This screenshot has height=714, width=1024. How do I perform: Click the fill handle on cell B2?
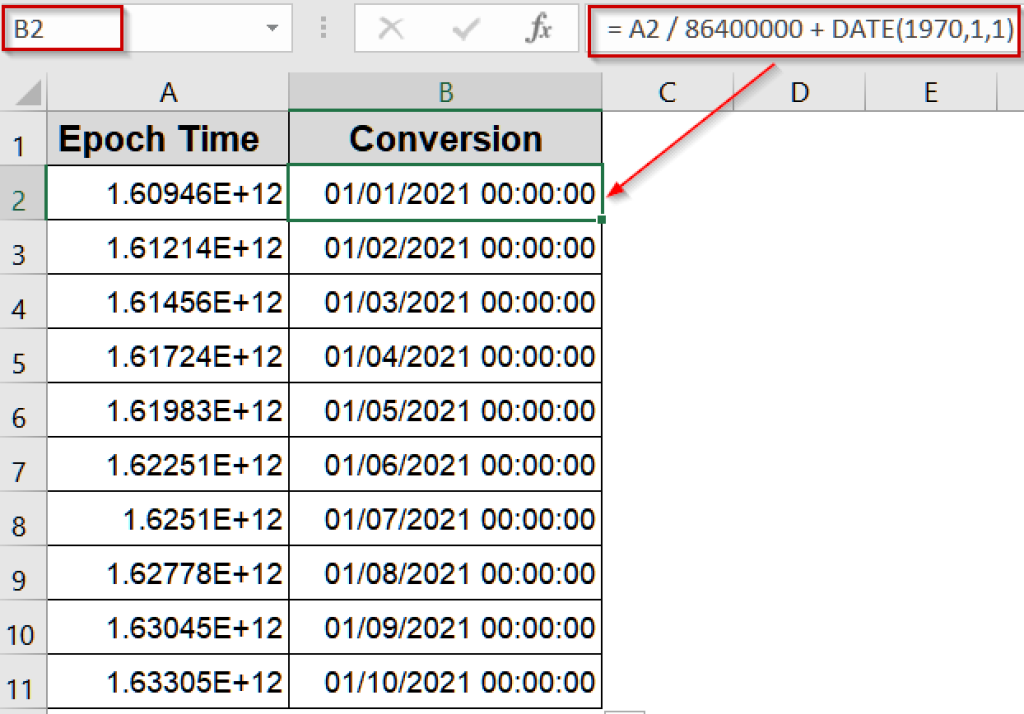point(601,219)
